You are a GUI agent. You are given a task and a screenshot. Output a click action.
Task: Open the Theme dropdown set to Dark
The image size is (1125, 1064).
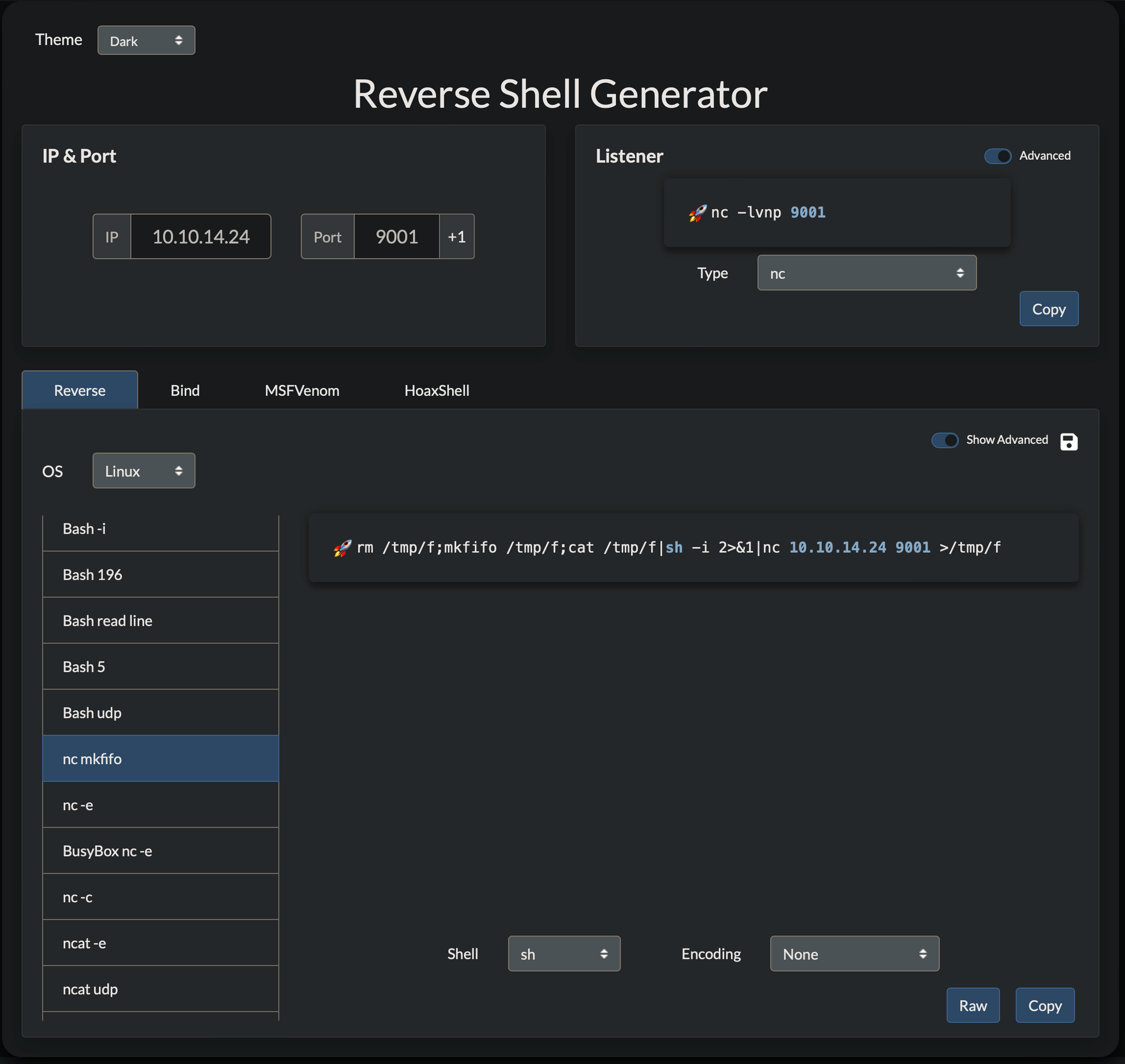(x=146, y=40)
